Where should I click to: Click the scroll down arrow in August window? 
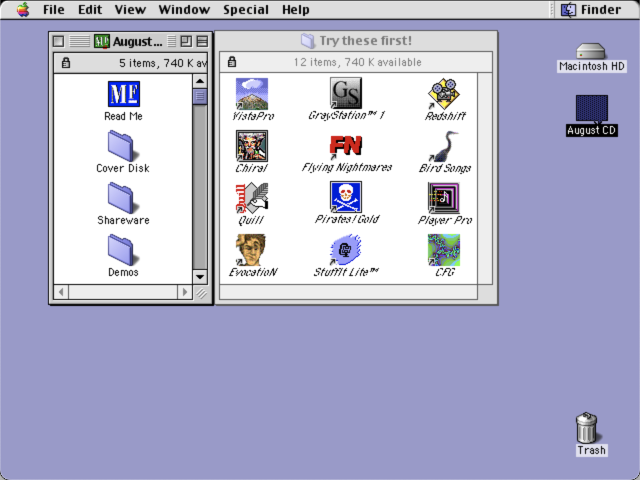200,277
